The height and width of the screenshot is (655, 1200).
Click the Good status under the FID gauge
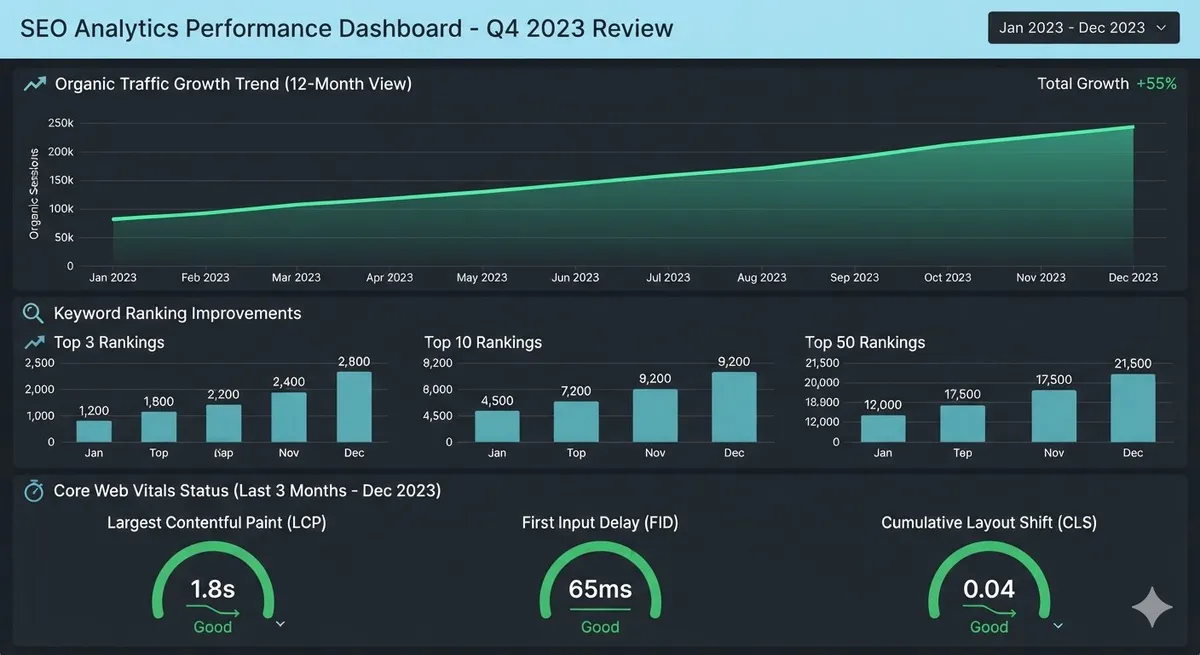click(x=600, y=627)
